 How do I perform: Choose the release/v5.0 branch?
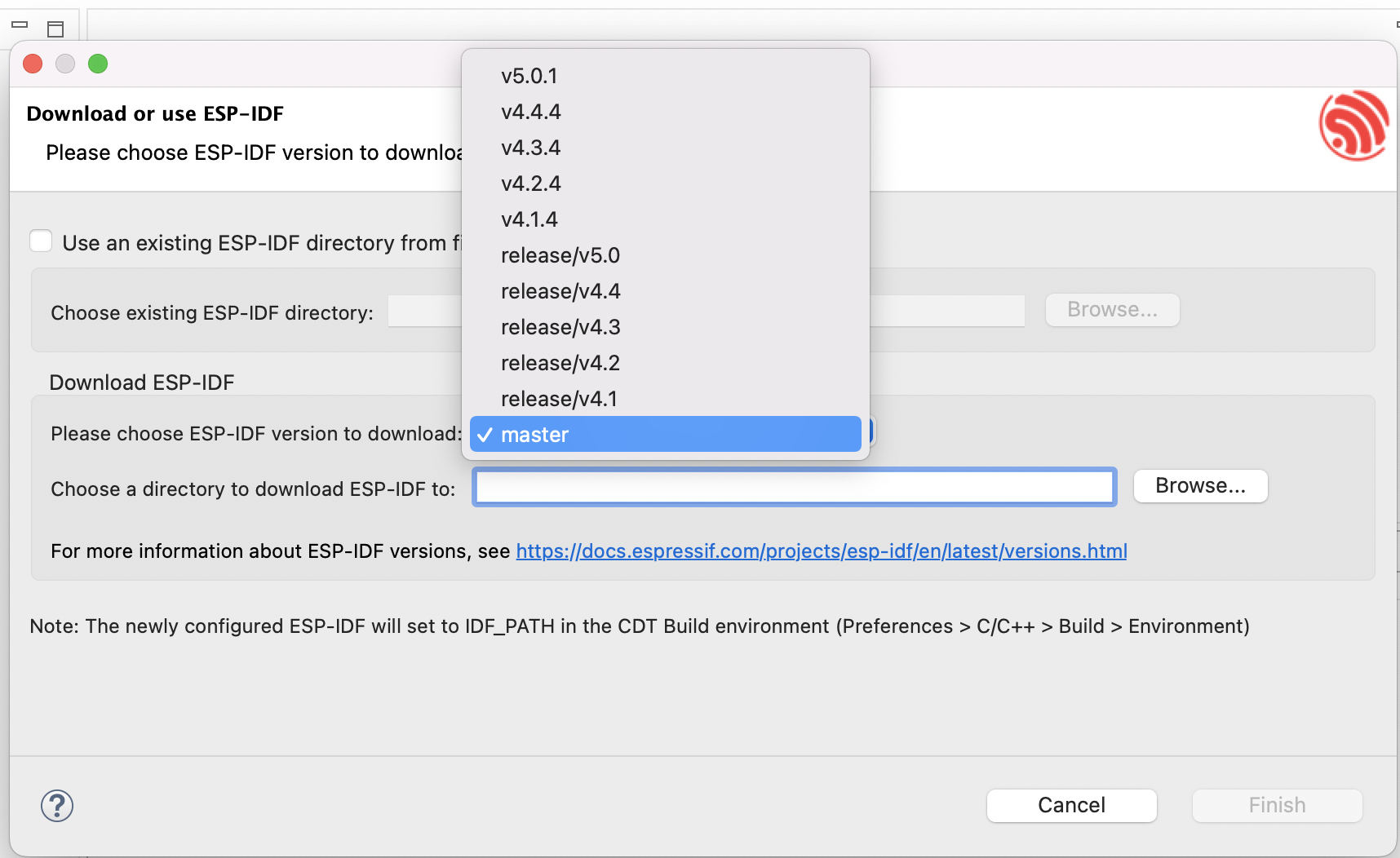click(560, 255)
